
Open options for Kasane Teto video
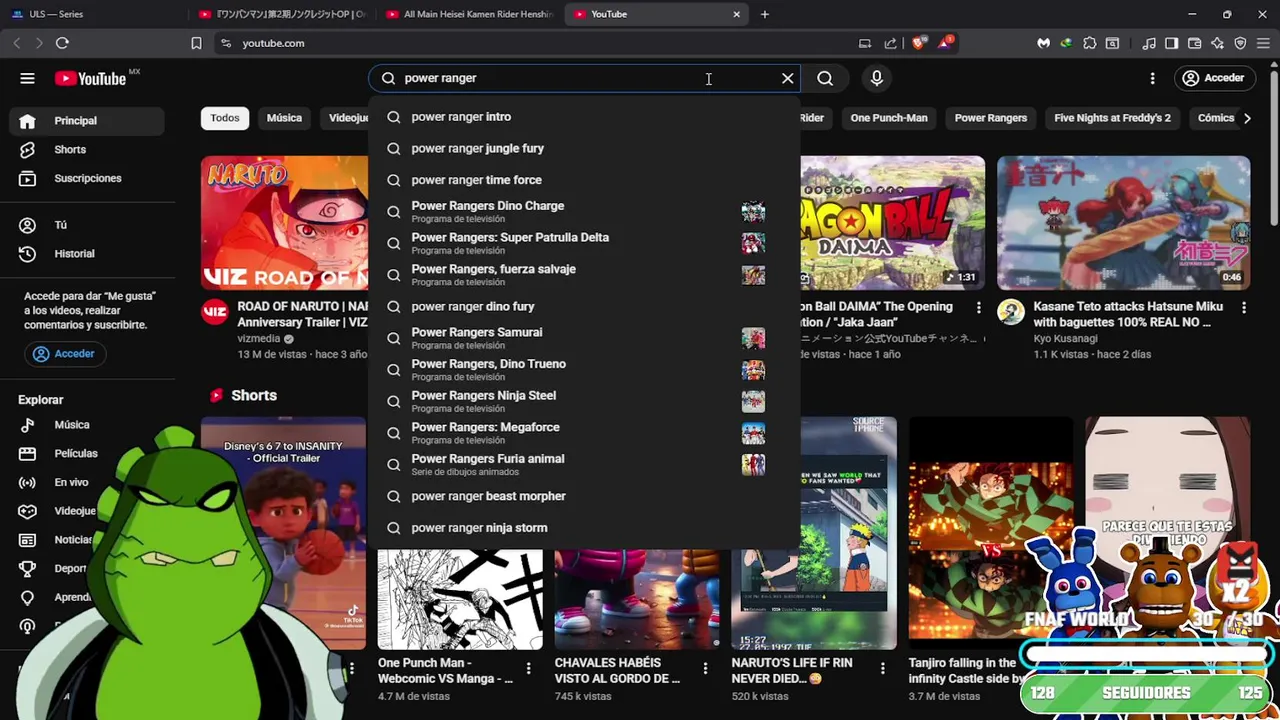(x=1244, y=308)
